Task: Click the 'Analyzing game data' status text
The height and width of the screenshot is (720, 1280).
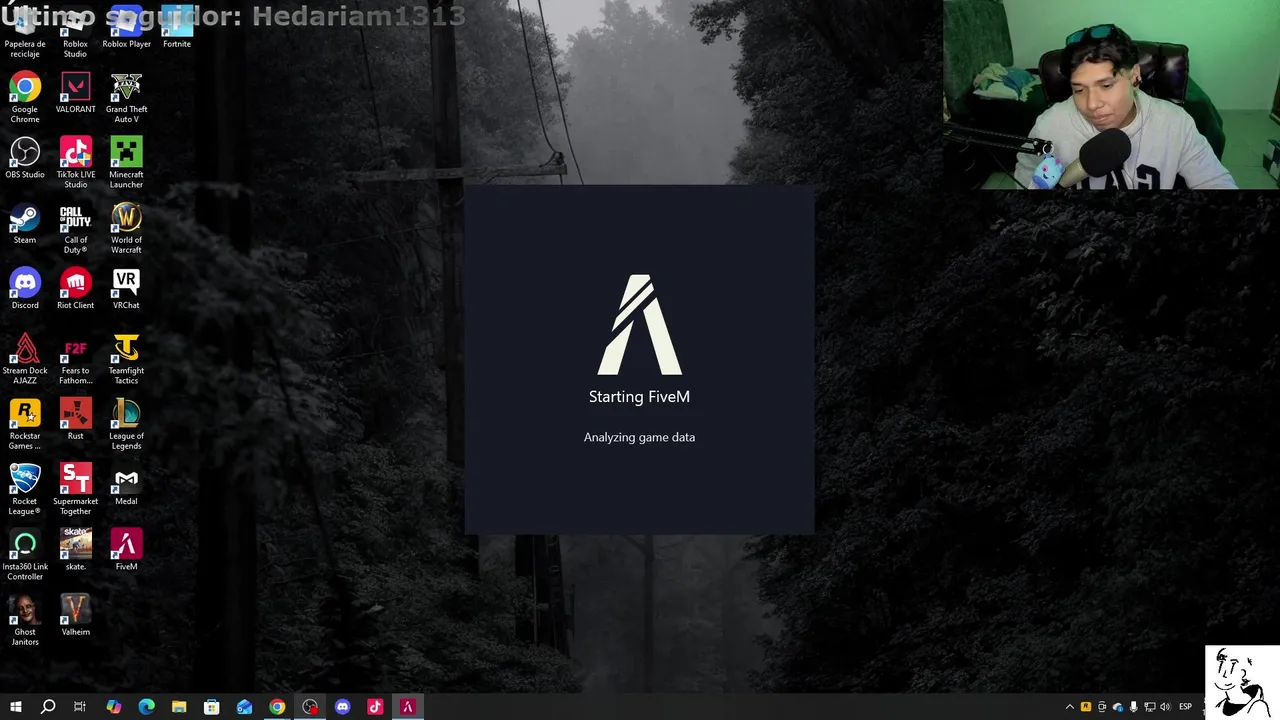Action: tap(639, 437)
